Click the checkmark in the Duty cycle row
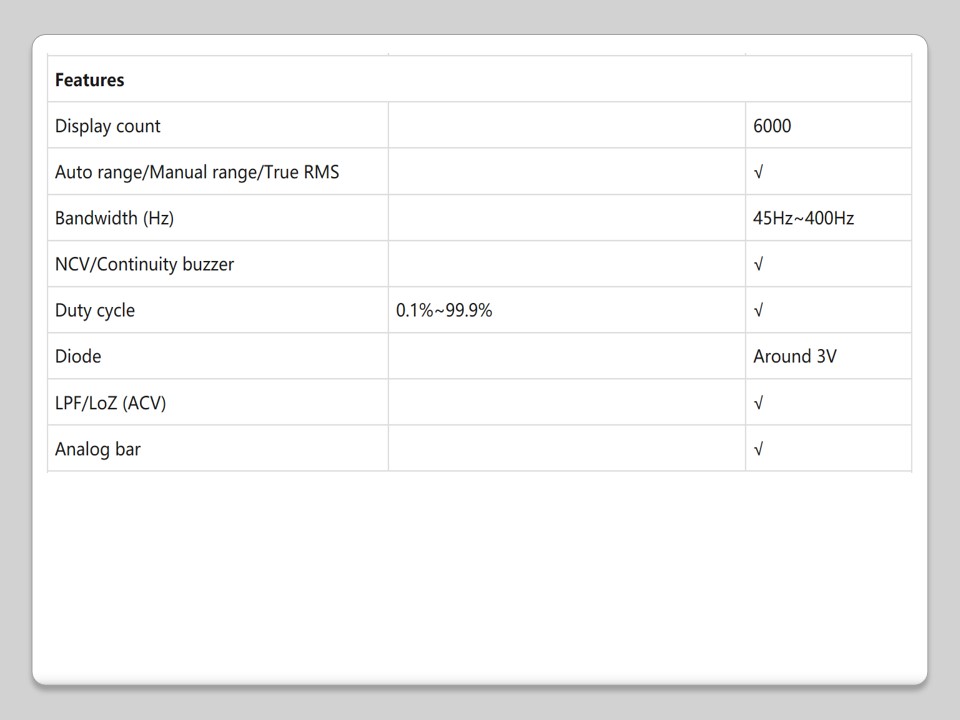This screenshot has width=960, height=720. [x=759, y=310]
